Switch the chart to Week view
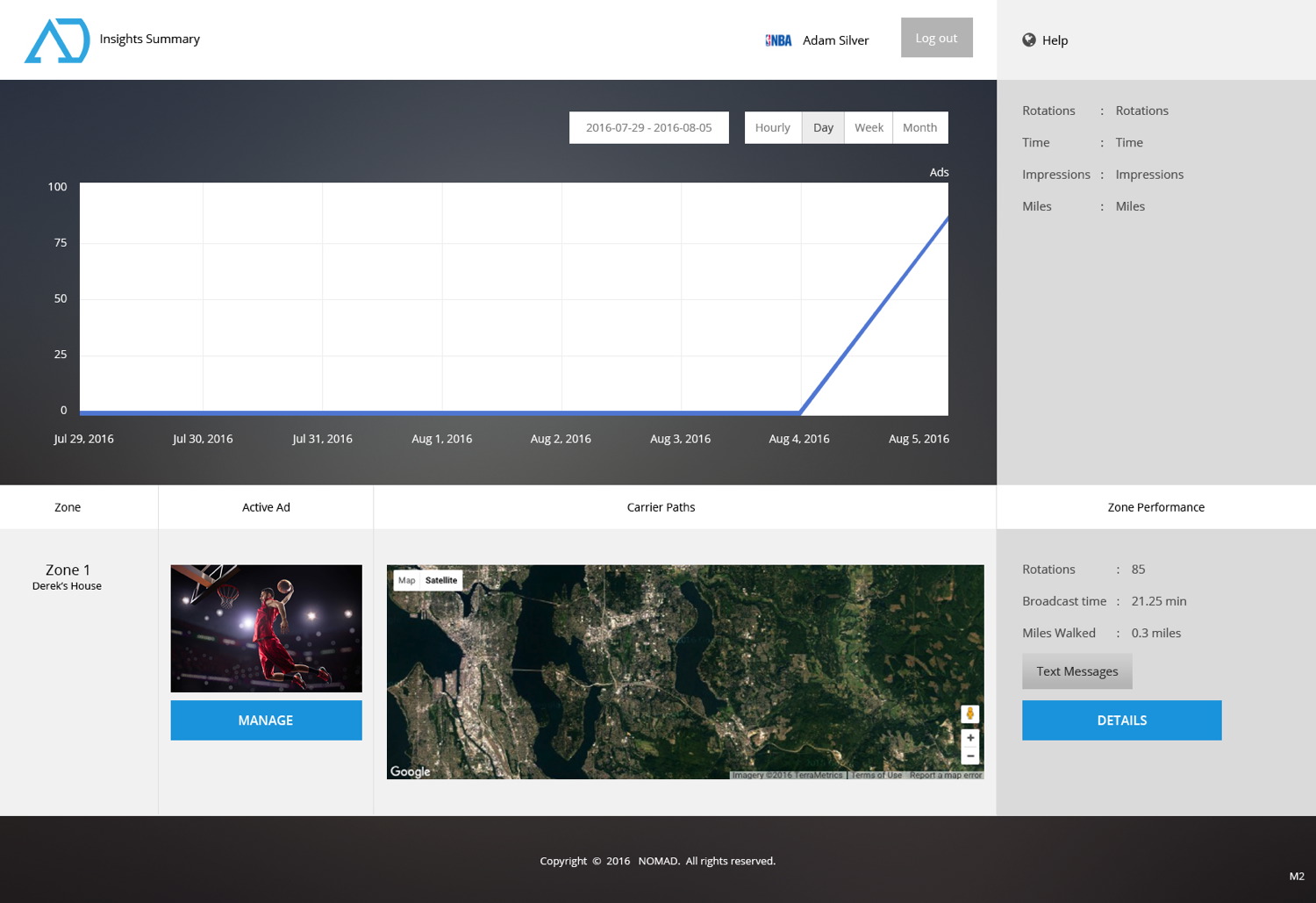Image resolution: width=1316 pixels, height=903 pixels. (869, 127)
